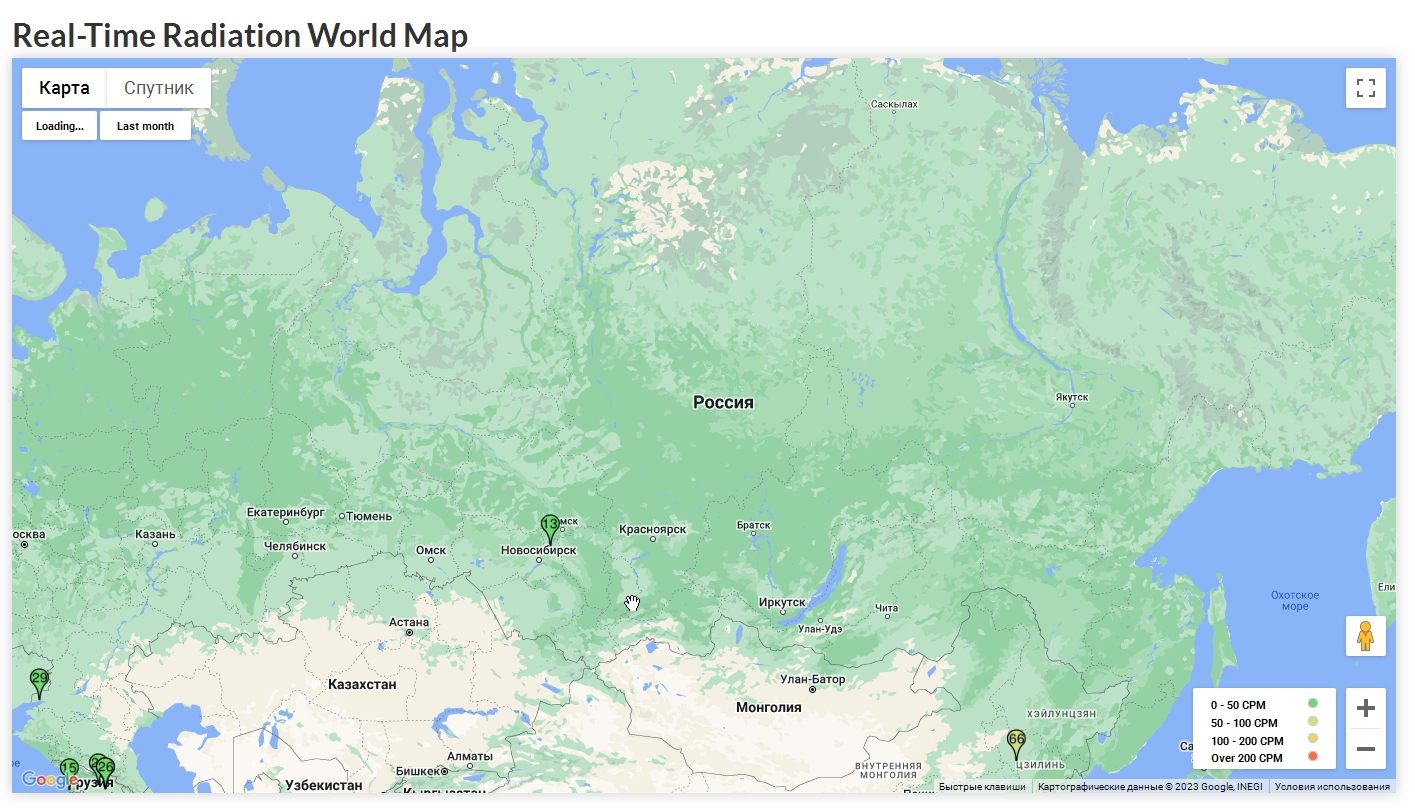
Task: Click the Россия country label
Action: [x=723, y=402]
